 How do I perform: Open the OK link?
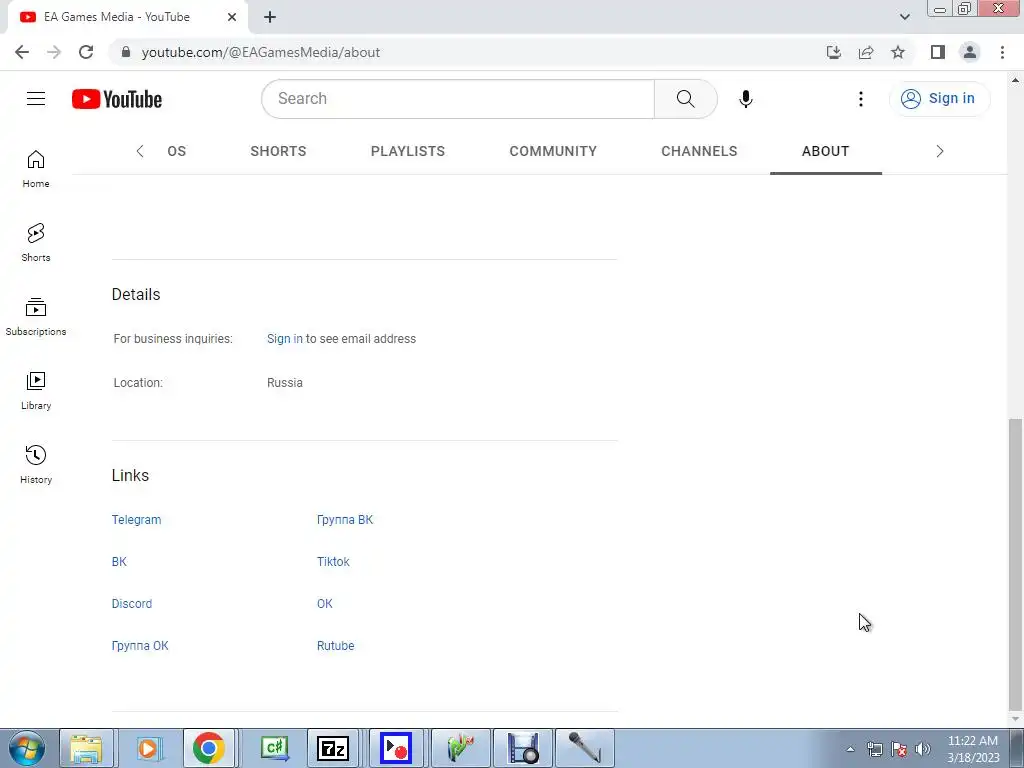tap(325, 603)
